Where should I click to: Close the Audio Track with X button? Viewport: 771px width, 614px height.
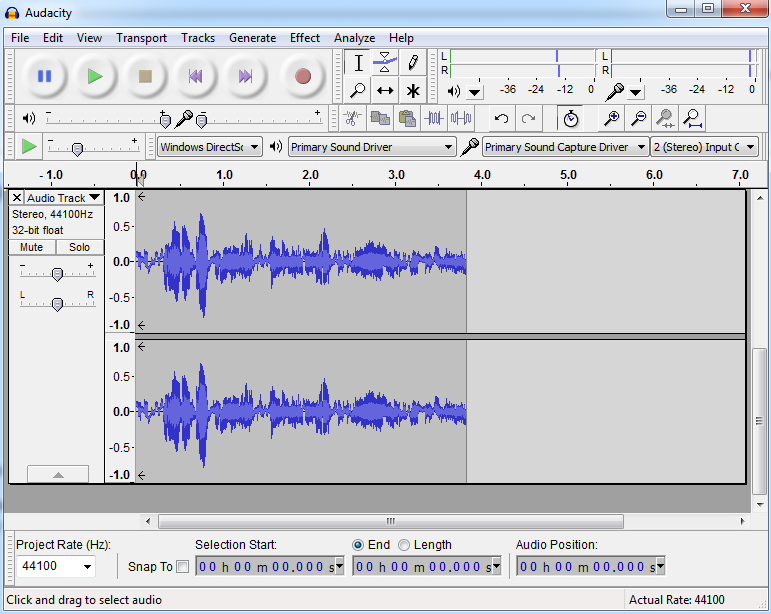pyautogui.click(x=17, y=198)
